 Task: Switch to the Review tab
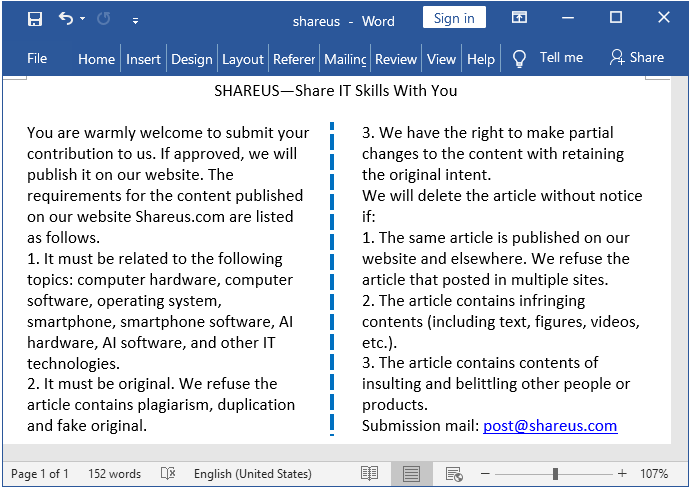click(396, 59)
